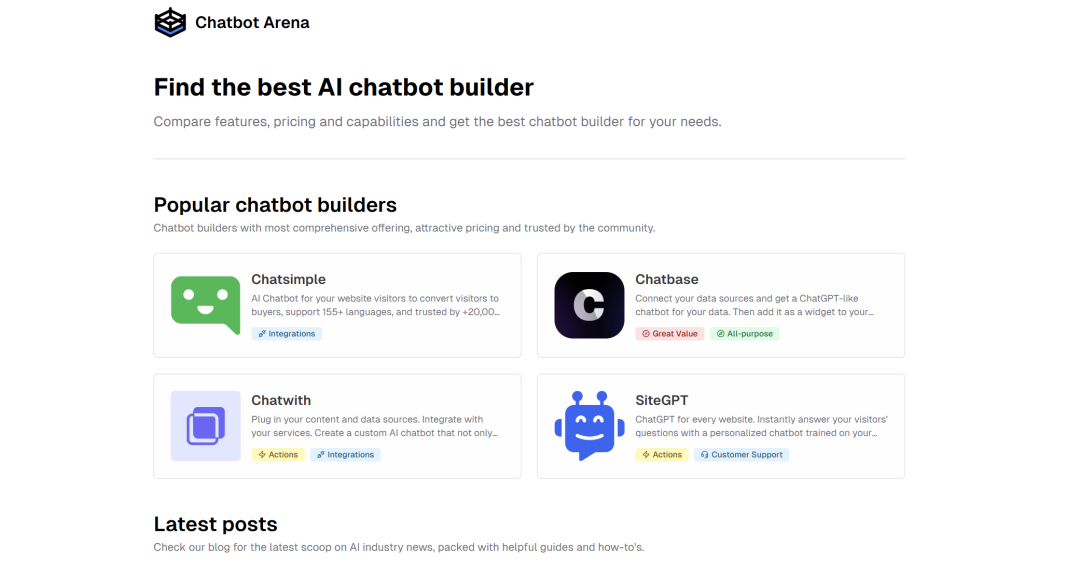The height and width of the screenshot is (569, 1080).
Task: Click the Integrations tag under Chatsimple
Action: click(287, 333)
